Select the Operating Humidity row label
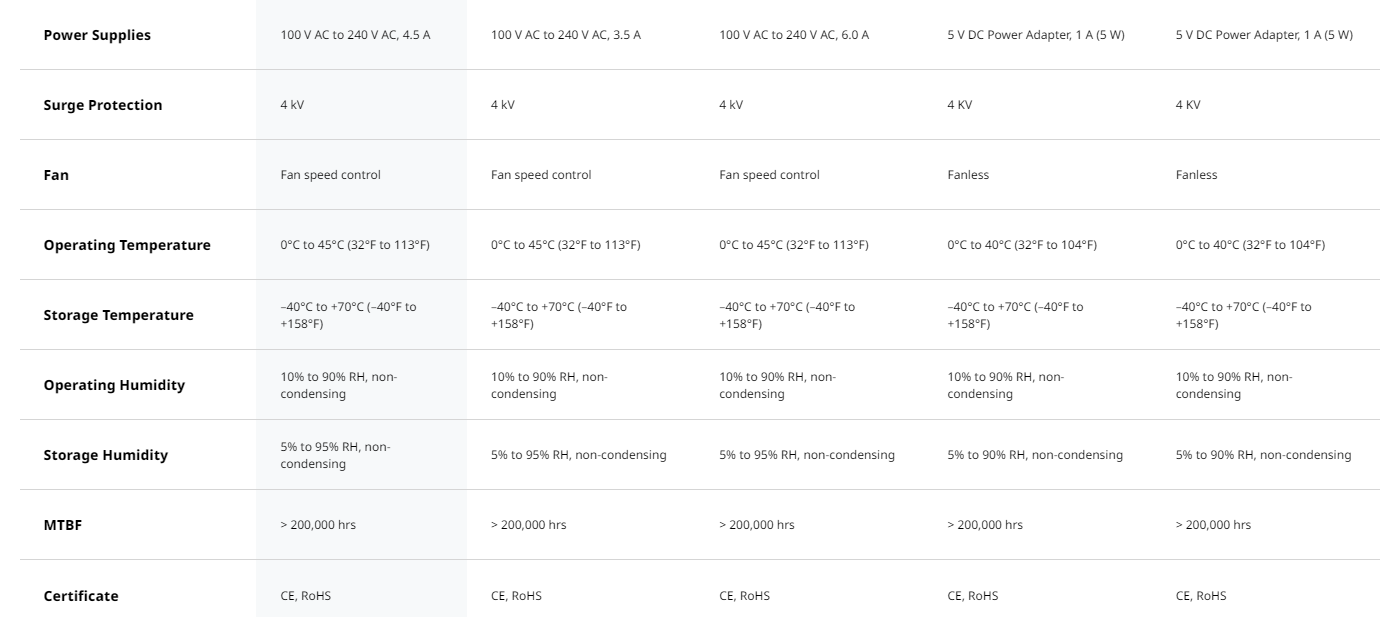The image size is (1400, 617). coord(114,385)
